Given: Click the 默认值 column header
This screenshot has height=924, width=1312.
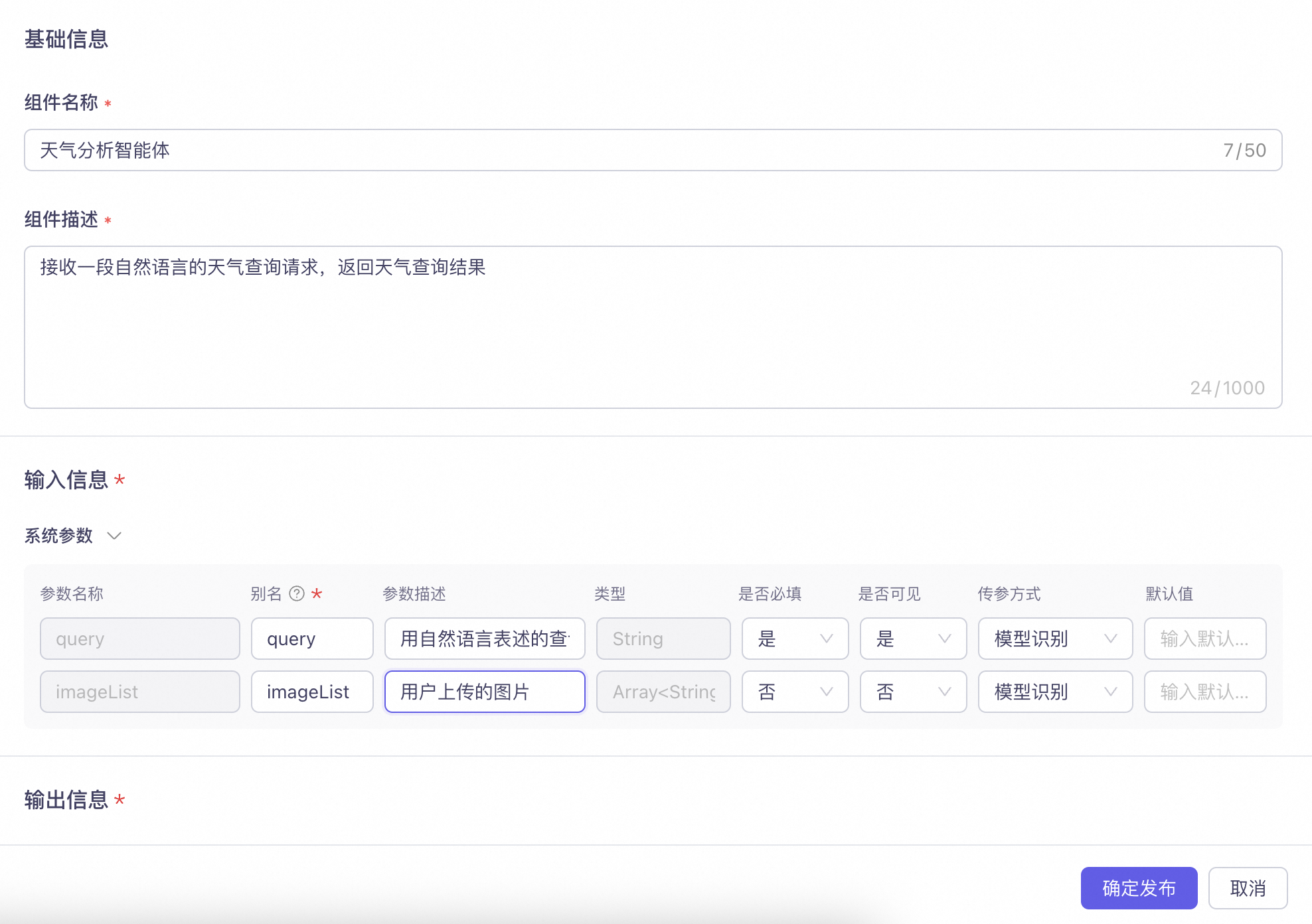Looking at the screenshot, I should coord(1170,593).
